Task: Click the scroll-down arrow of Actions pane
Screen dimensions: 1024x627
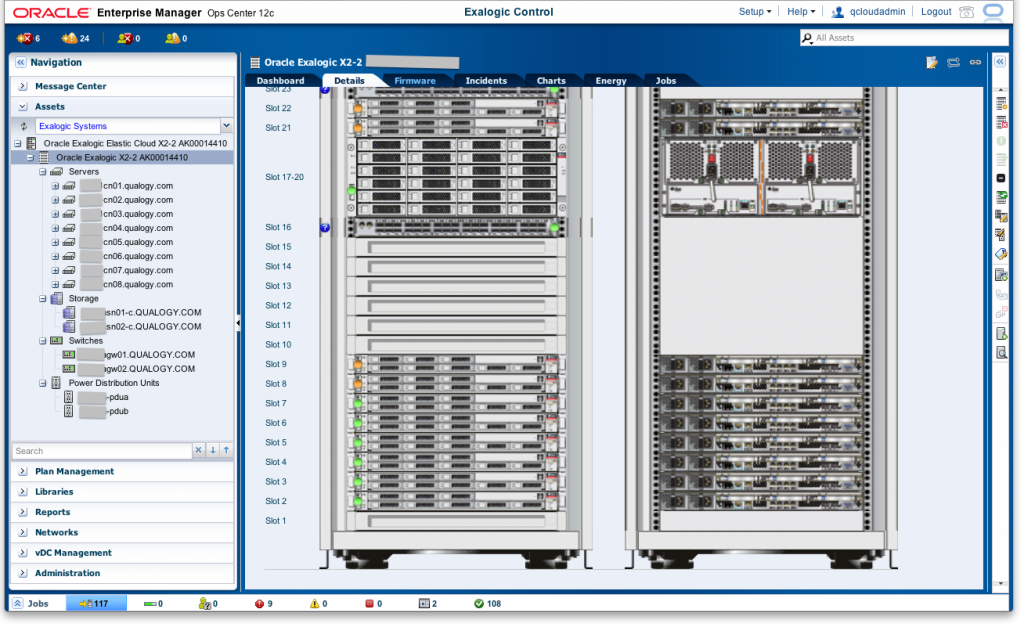Action: pyautogui.click(x=1000, y=584)
